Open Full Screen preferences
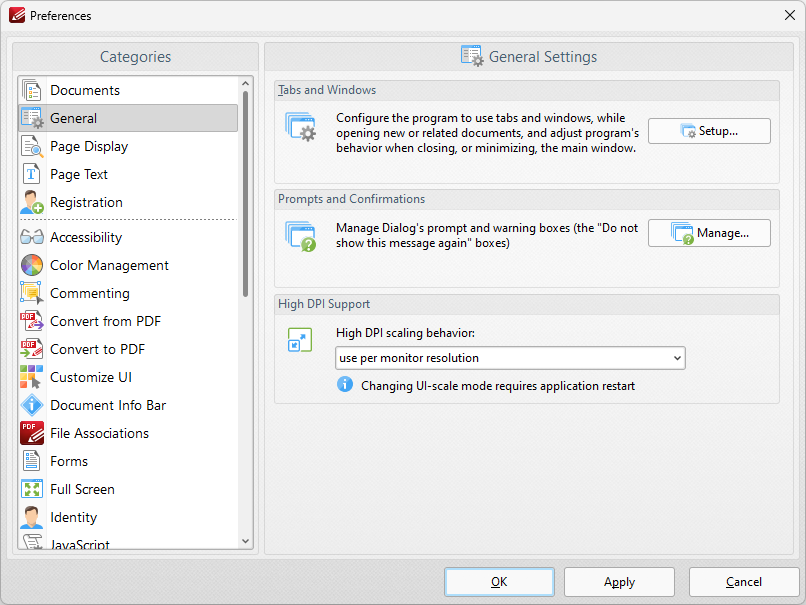Screen dimensions: 806x605 129,489
